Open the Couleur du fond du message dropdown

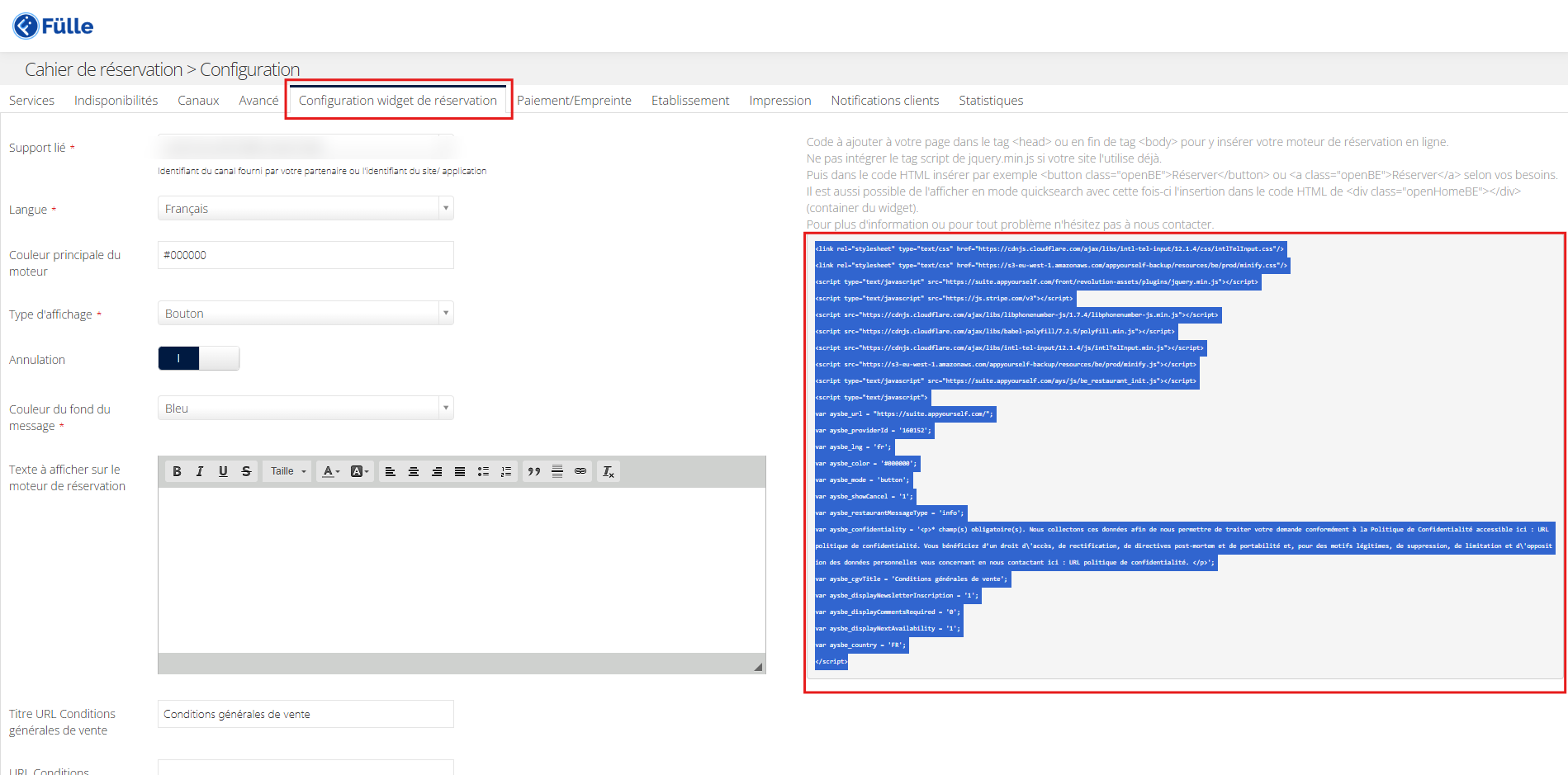[x=306, y=409]
